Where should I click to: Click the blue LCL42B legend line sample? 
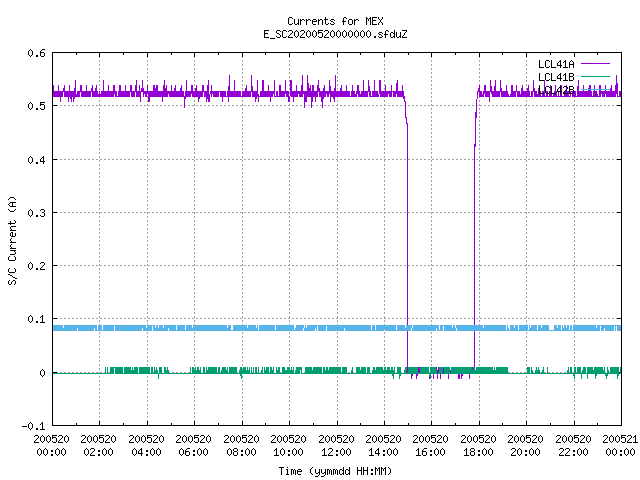(595, 89)
